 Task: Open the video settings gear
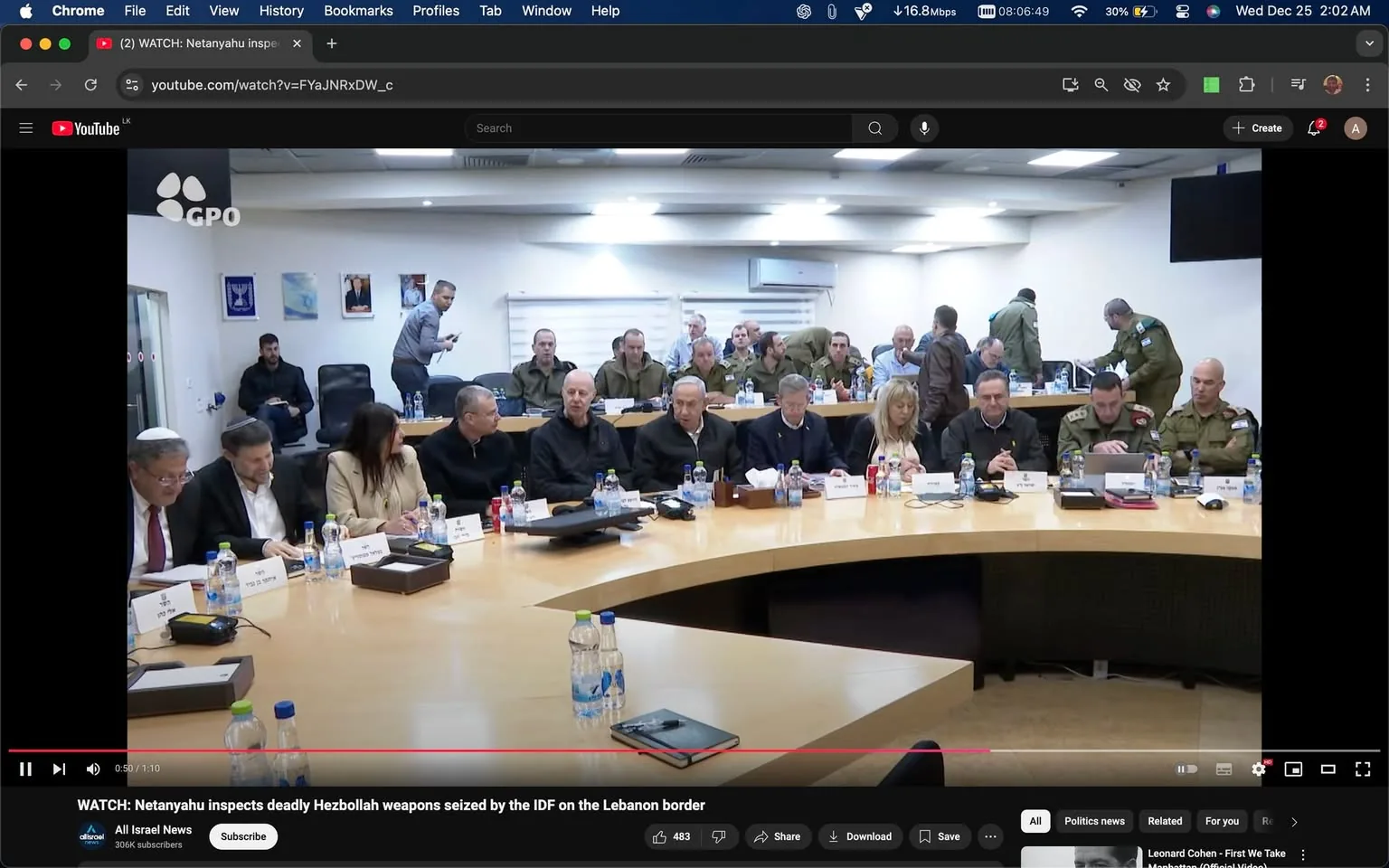[x=1258, y=769]
